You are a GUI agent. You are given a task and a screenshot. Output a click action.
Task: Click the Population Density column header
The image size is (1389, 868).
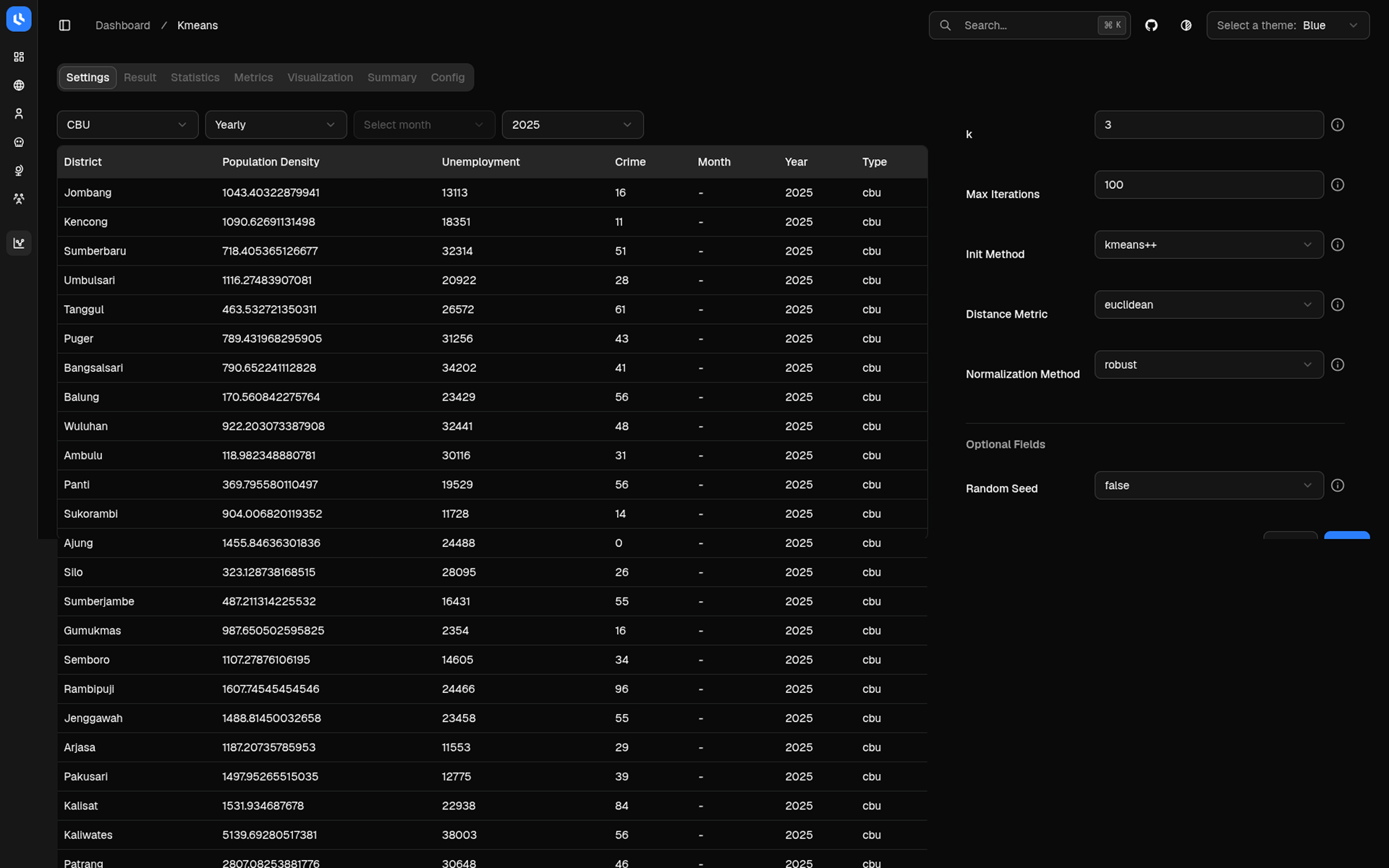(x=271, y=162)
